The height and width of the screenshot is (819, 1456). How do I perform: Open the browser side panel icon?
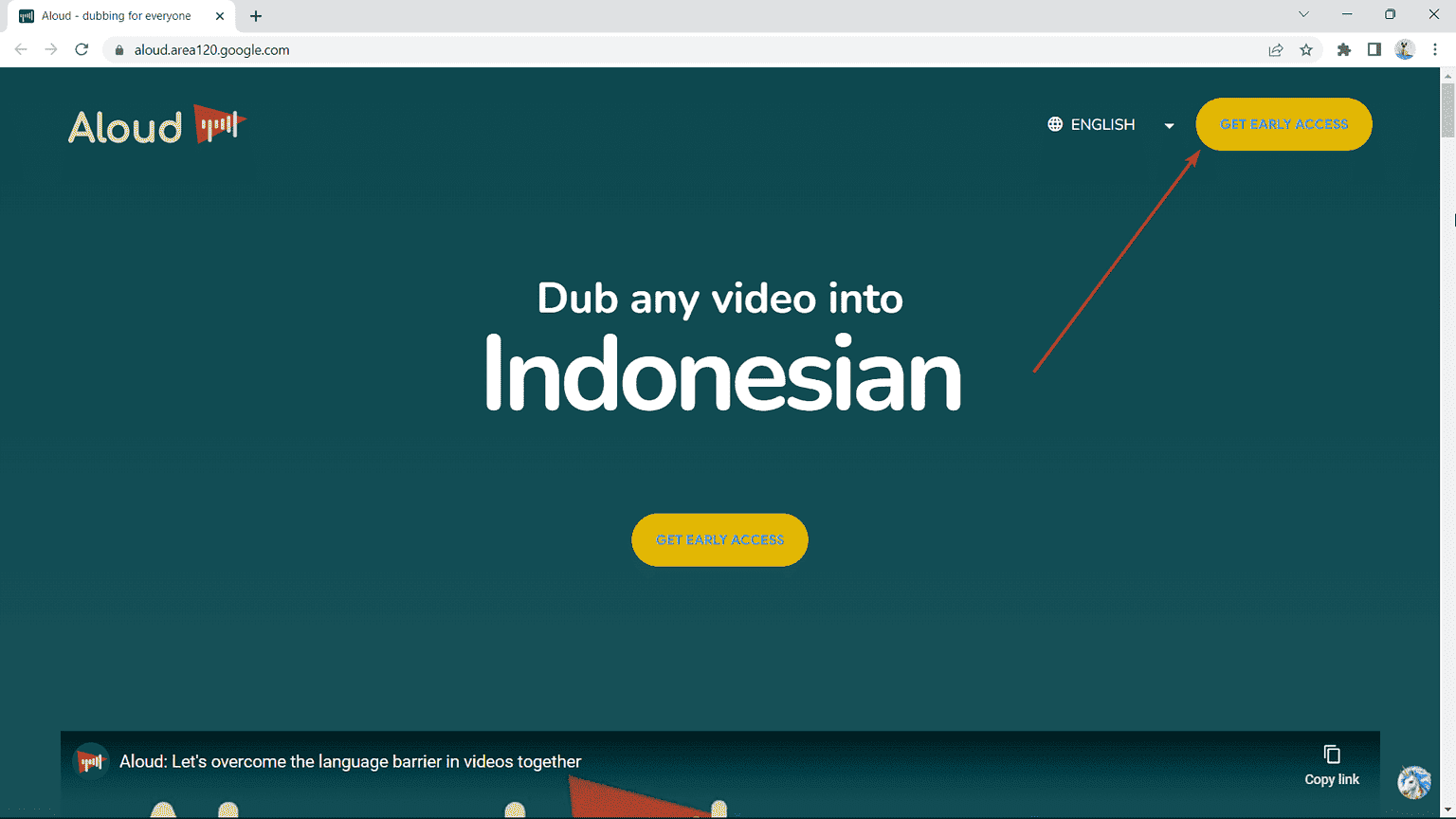pos(1374,49)
